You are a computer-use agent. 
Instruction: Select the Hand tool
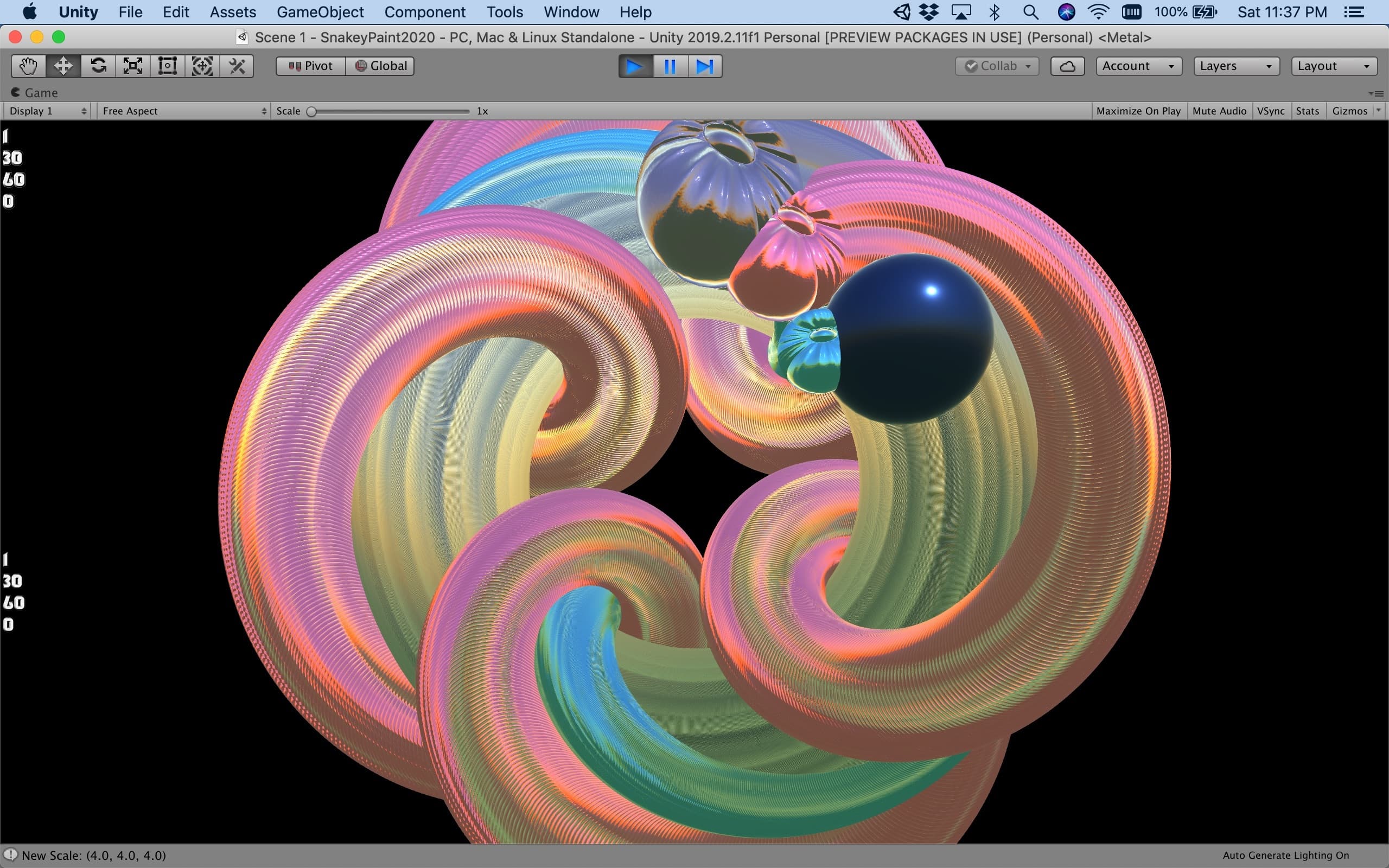(x=29, y=66)
